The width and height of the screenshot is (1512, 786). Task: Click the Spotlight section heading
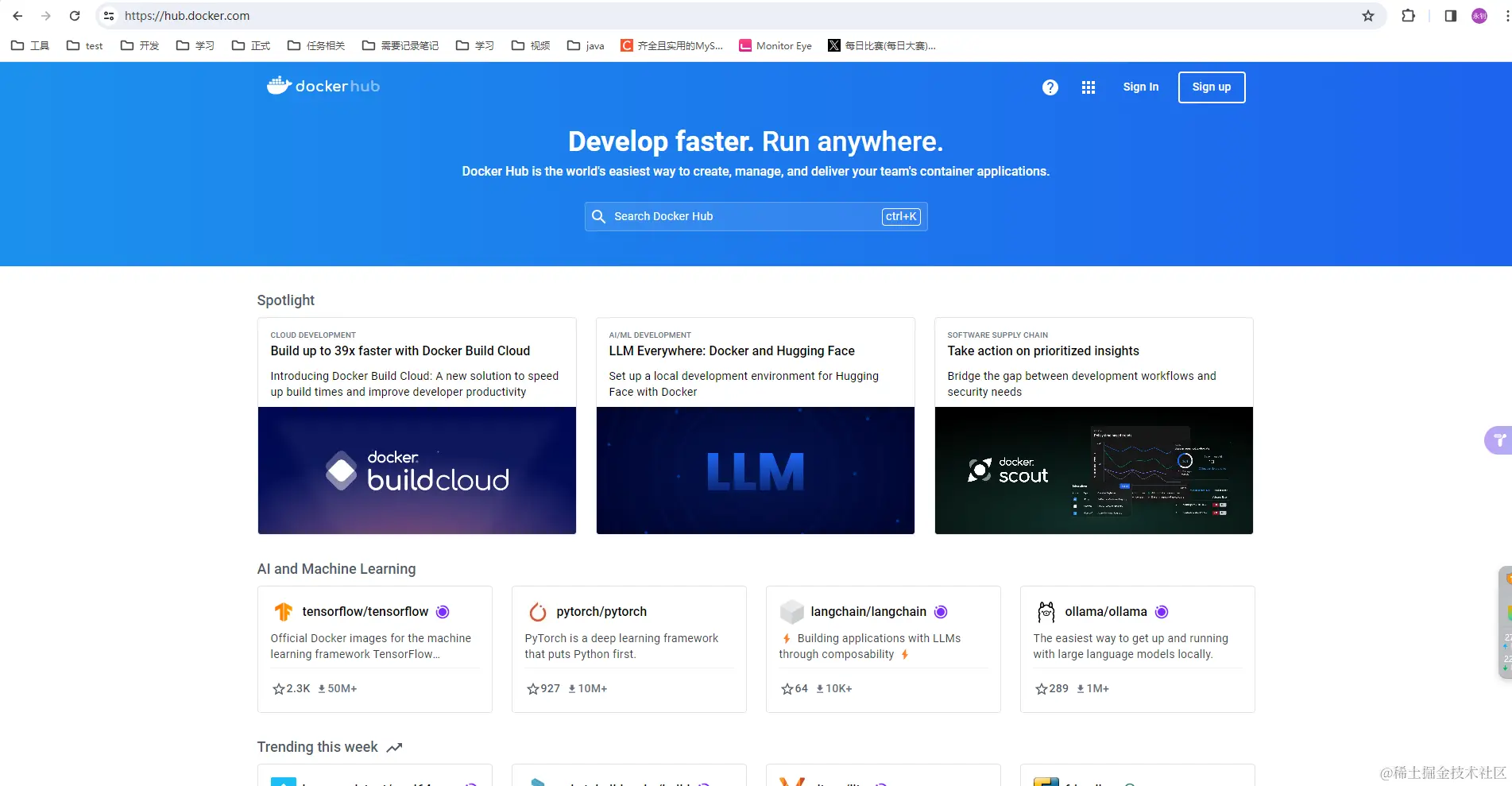tap(286, 300)
